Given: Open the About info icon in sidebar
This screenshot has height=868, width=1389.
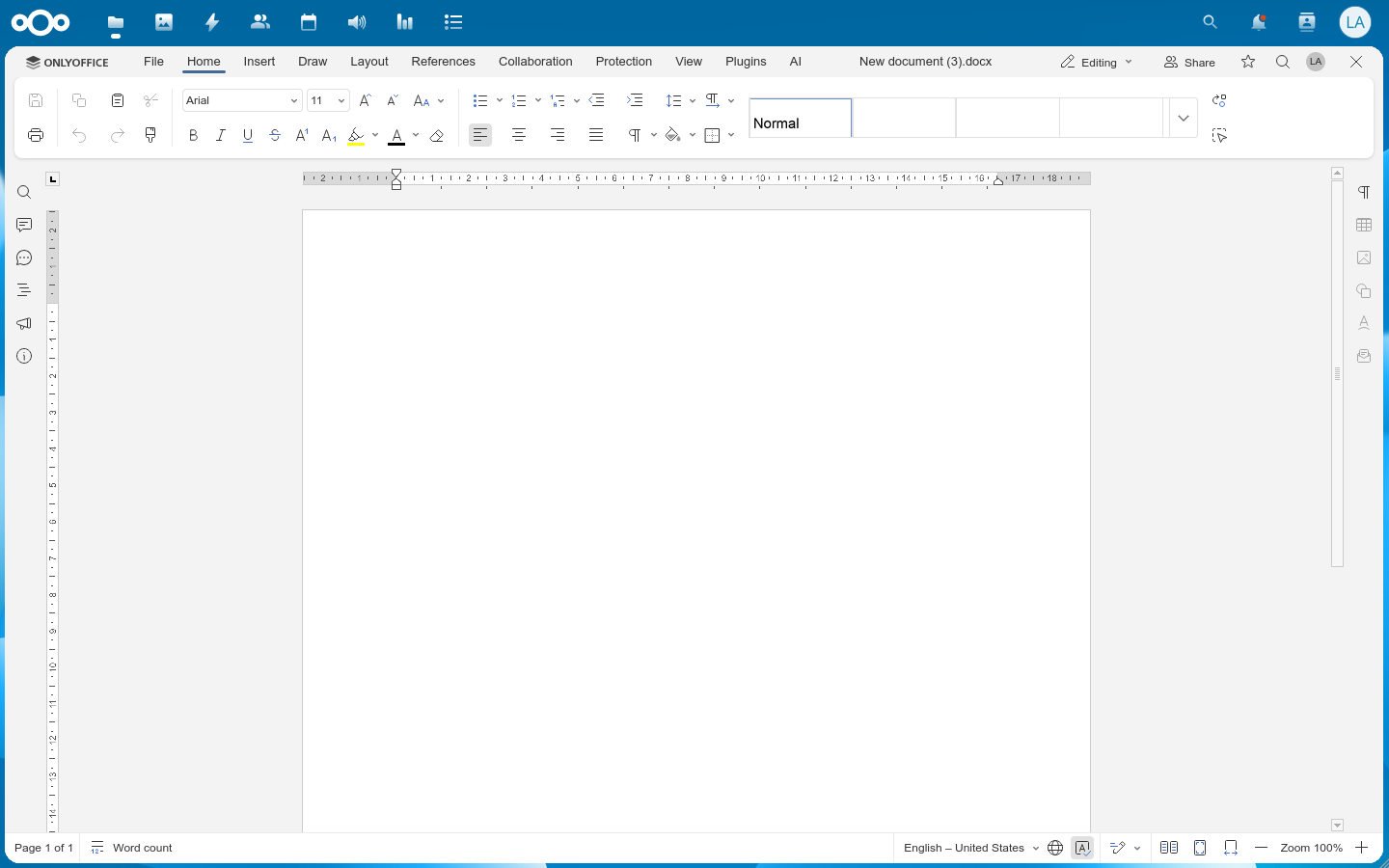Looking at the screenshot, I should click(24, 356).
